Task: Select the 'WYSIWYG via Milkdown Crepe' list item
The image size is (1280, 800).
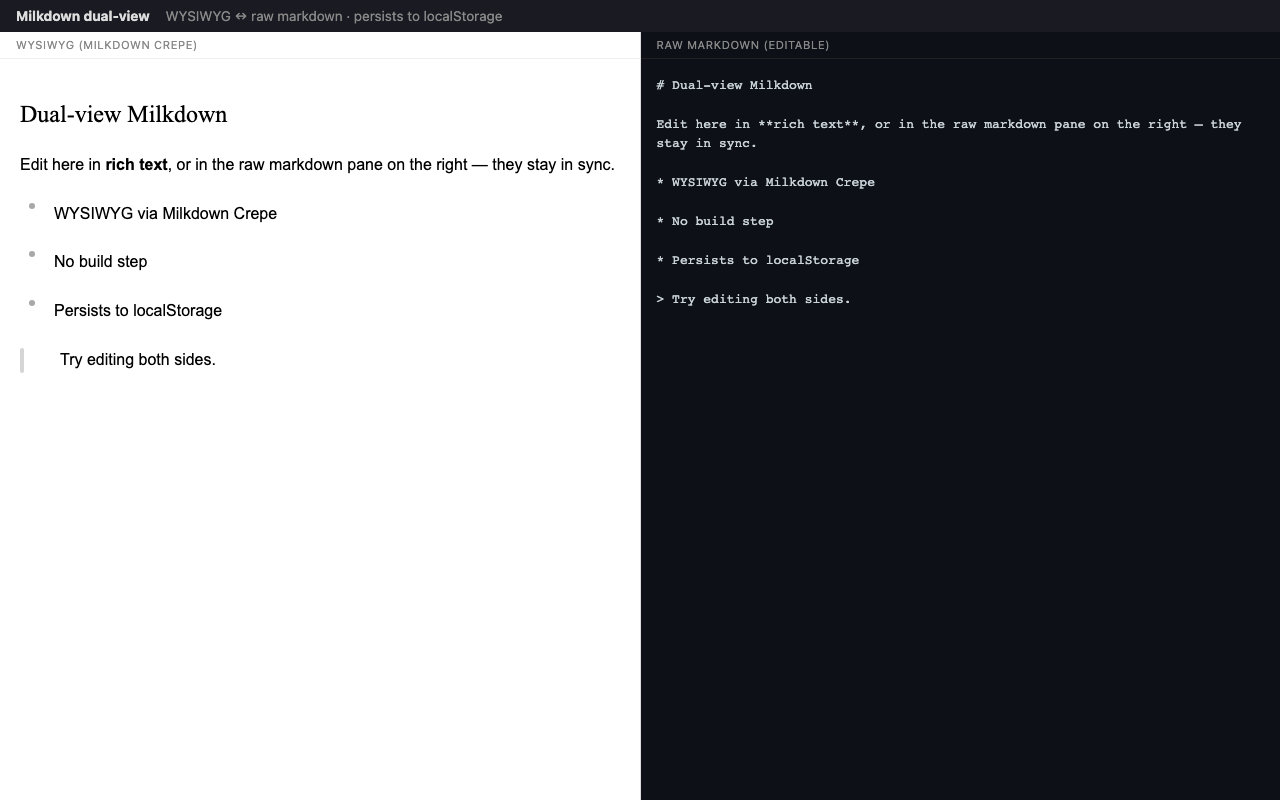Action: tap(165, 213)
